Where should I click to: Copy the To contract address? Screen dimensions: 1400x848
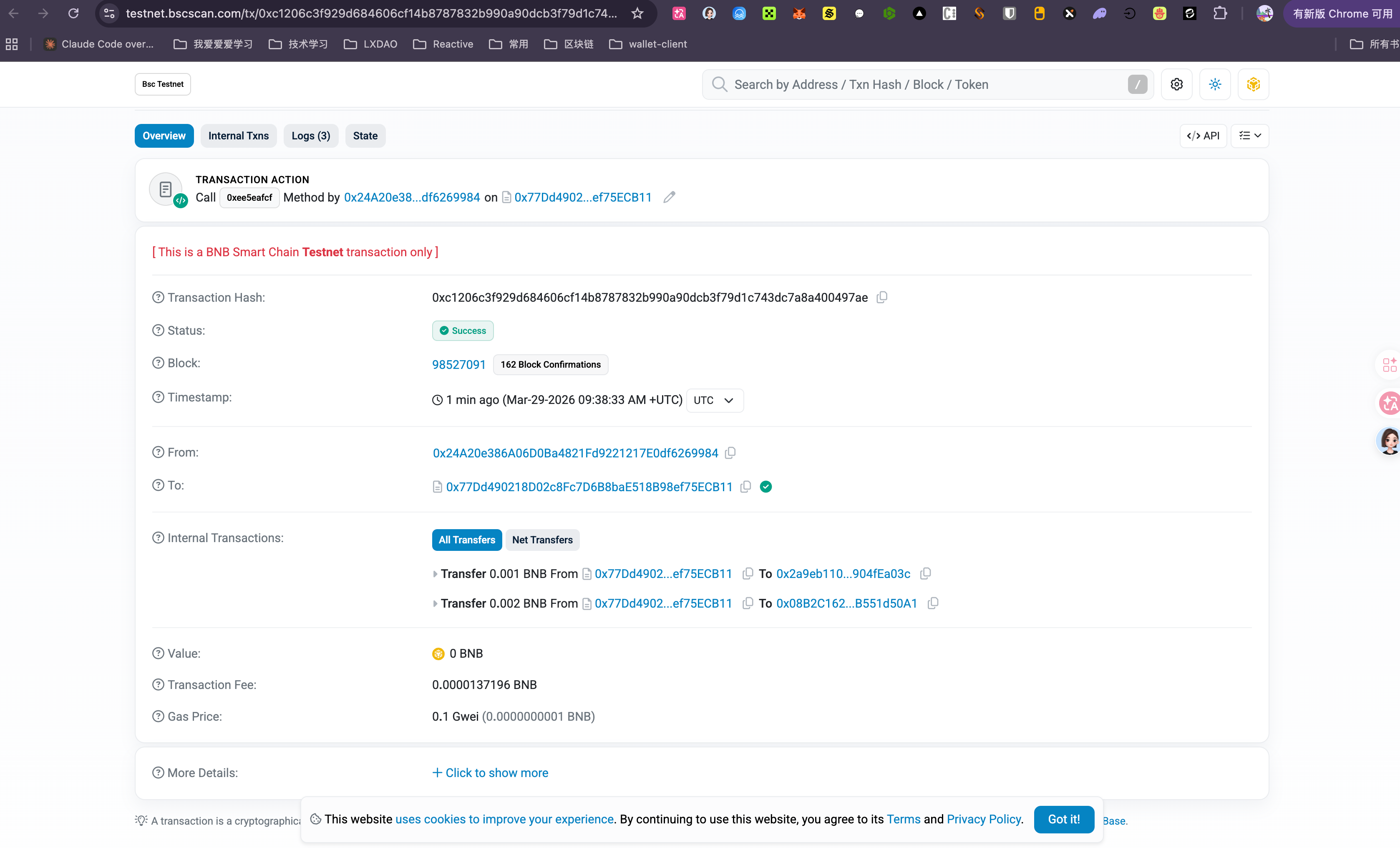pyautogui.click(x=745, y=487)
